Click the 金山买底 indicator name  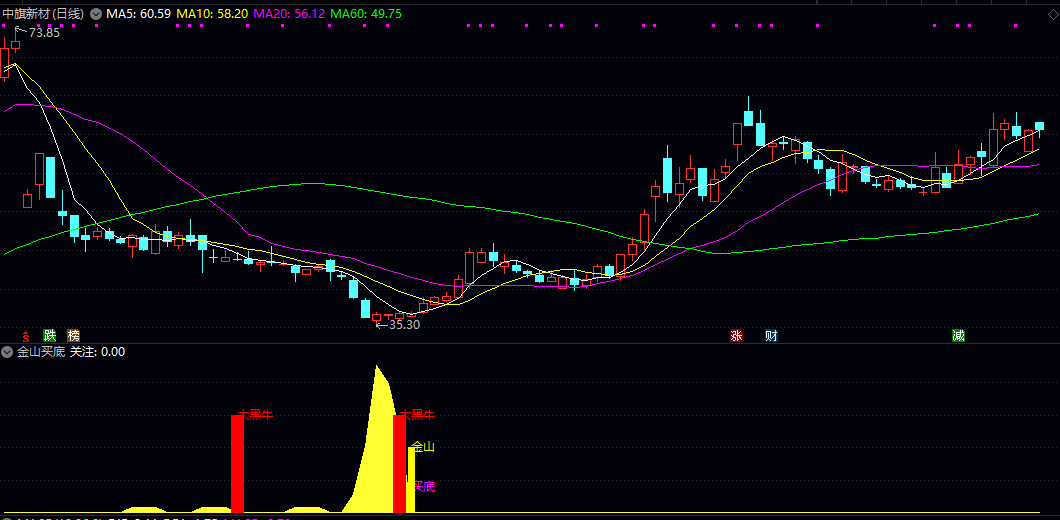(x=41, y=352)
